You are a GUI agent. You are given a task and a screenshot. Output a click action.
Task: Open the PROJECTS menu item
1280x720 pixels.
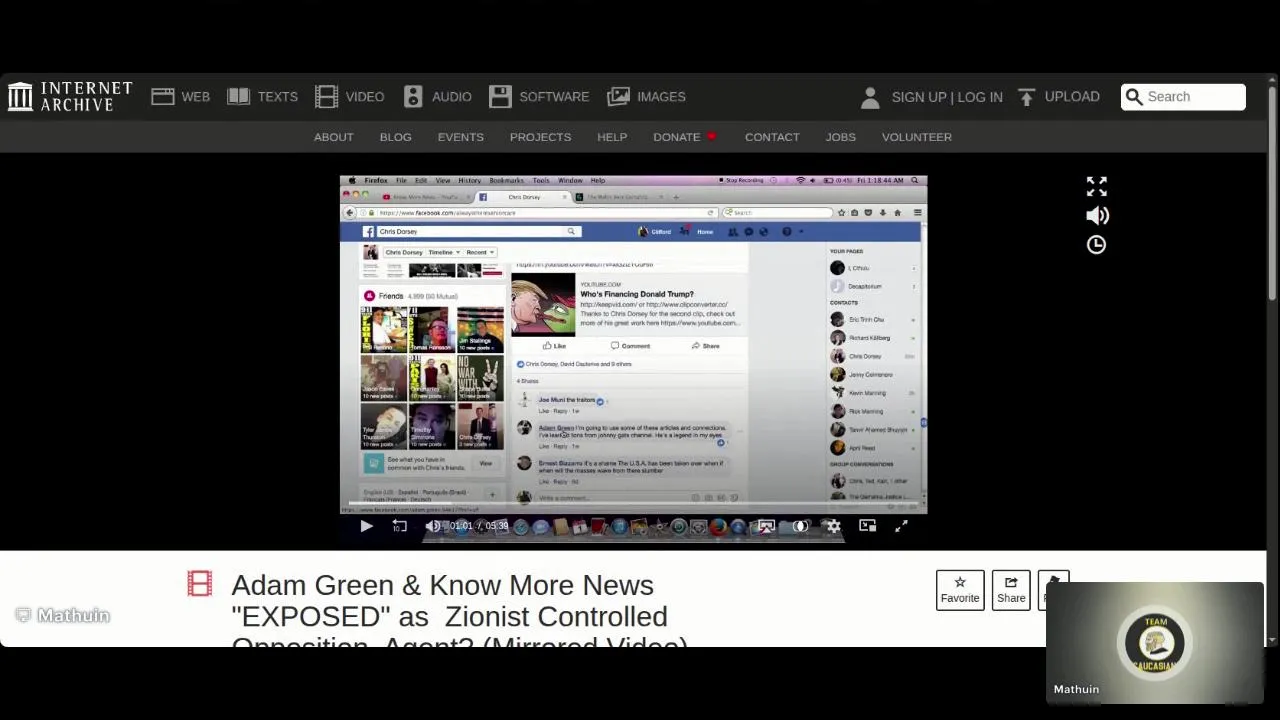click(x=540, y=137)
